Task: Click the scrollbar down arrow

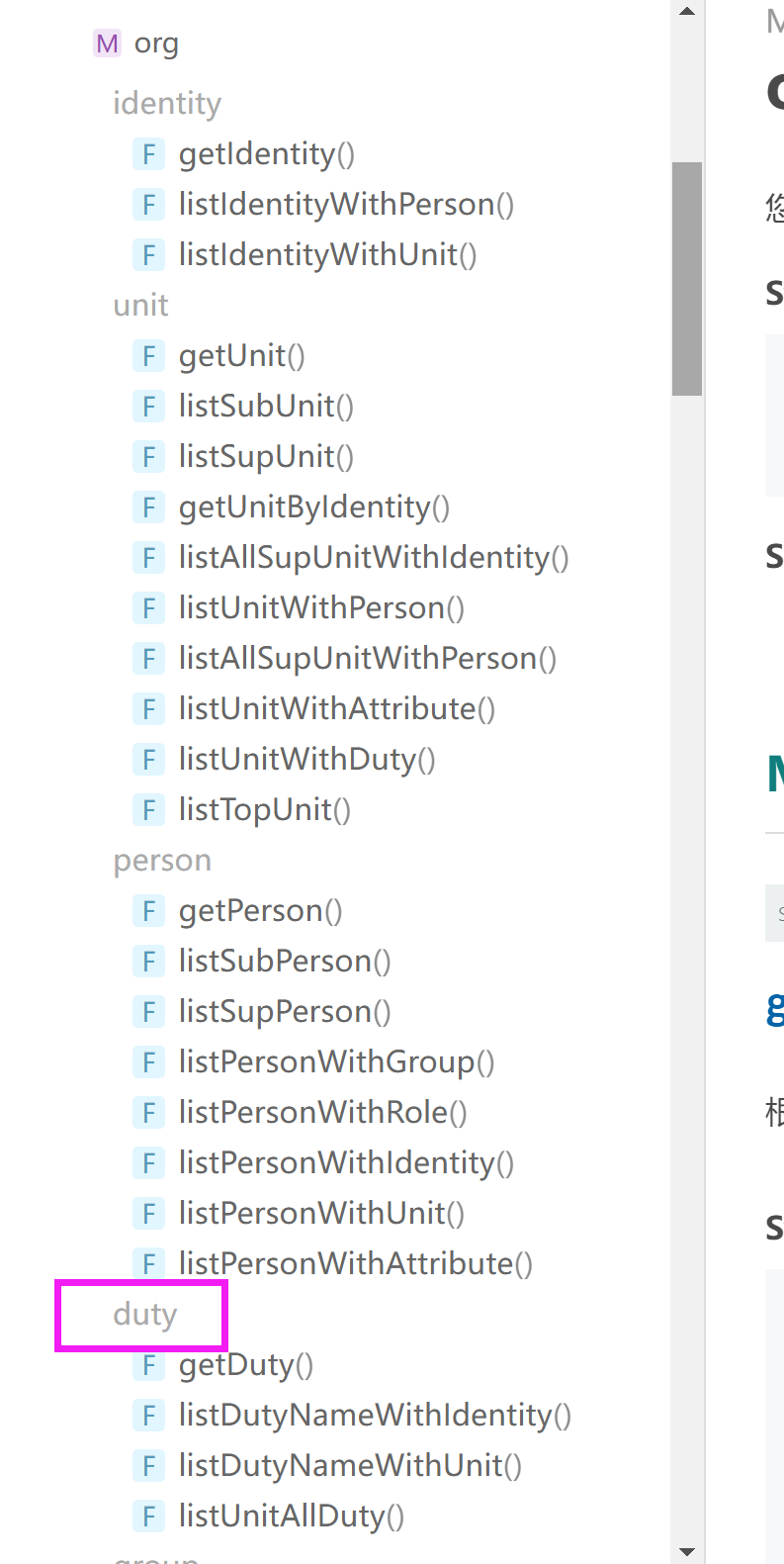Action: click(687, 1552)
